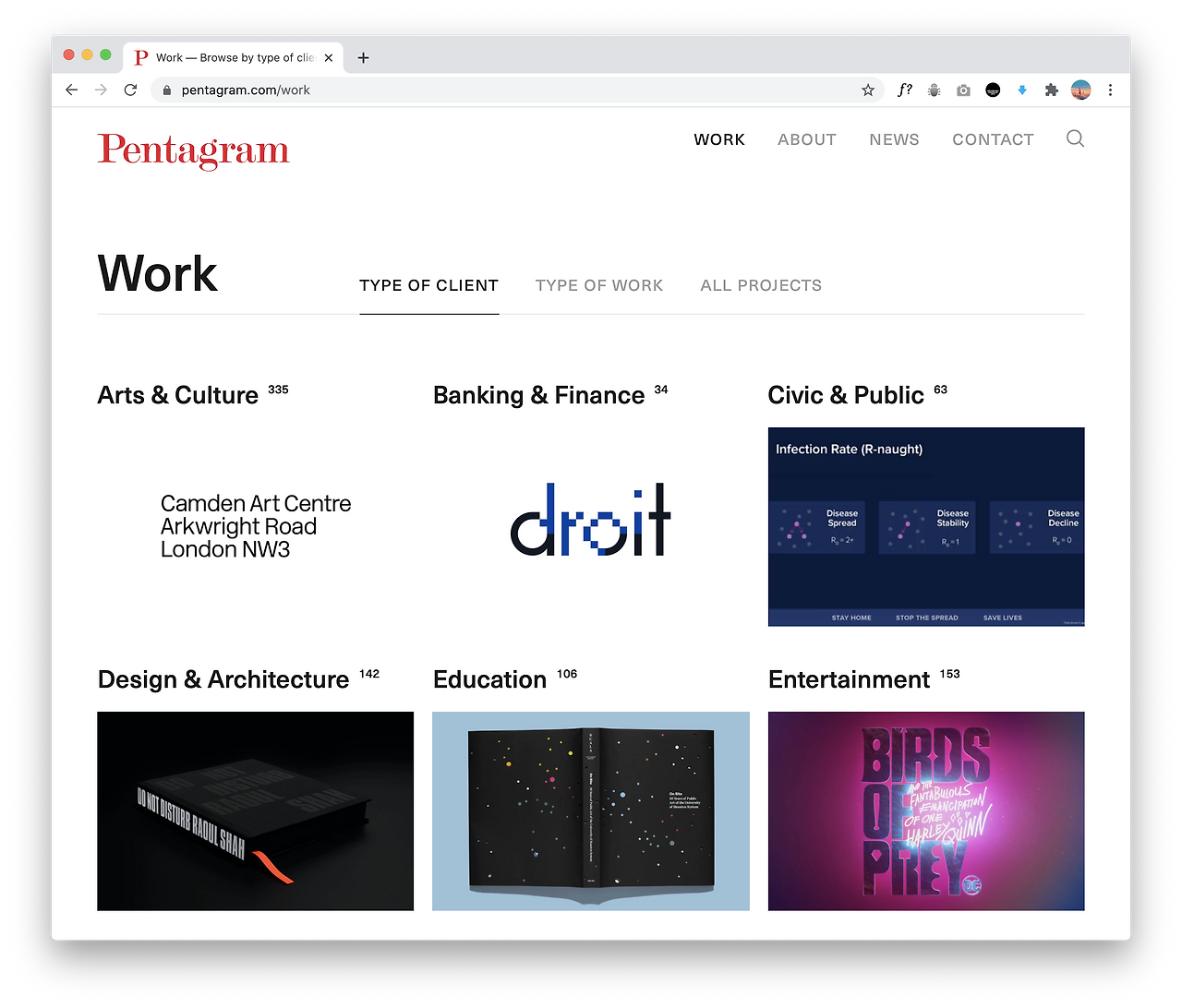Open the Banking & Finance category
1182x1008 pixels.
[x=539, y=395]
